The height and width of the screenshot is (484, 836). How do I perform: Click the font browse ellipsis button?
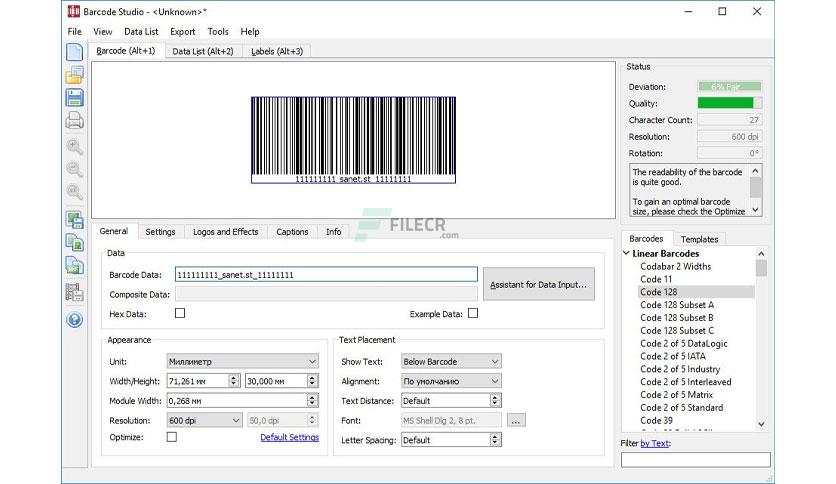coord(516,421)
